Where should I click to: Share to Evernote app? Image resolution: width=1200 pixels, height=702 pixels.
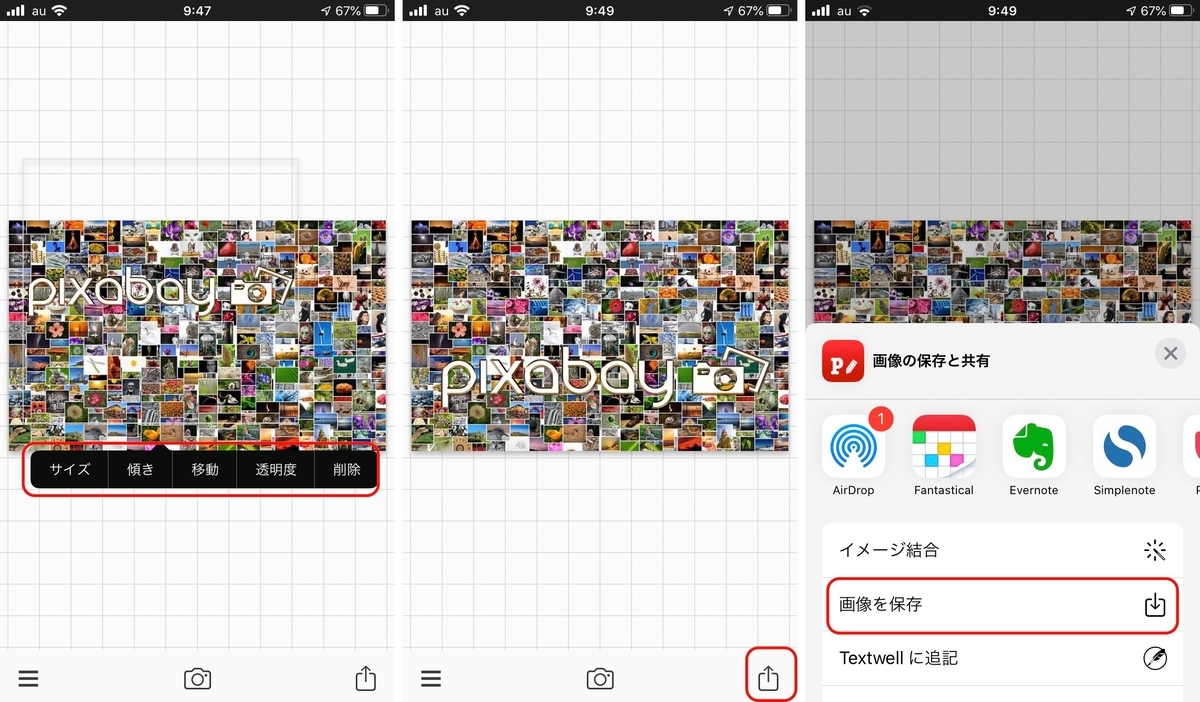coord(1034,455)
